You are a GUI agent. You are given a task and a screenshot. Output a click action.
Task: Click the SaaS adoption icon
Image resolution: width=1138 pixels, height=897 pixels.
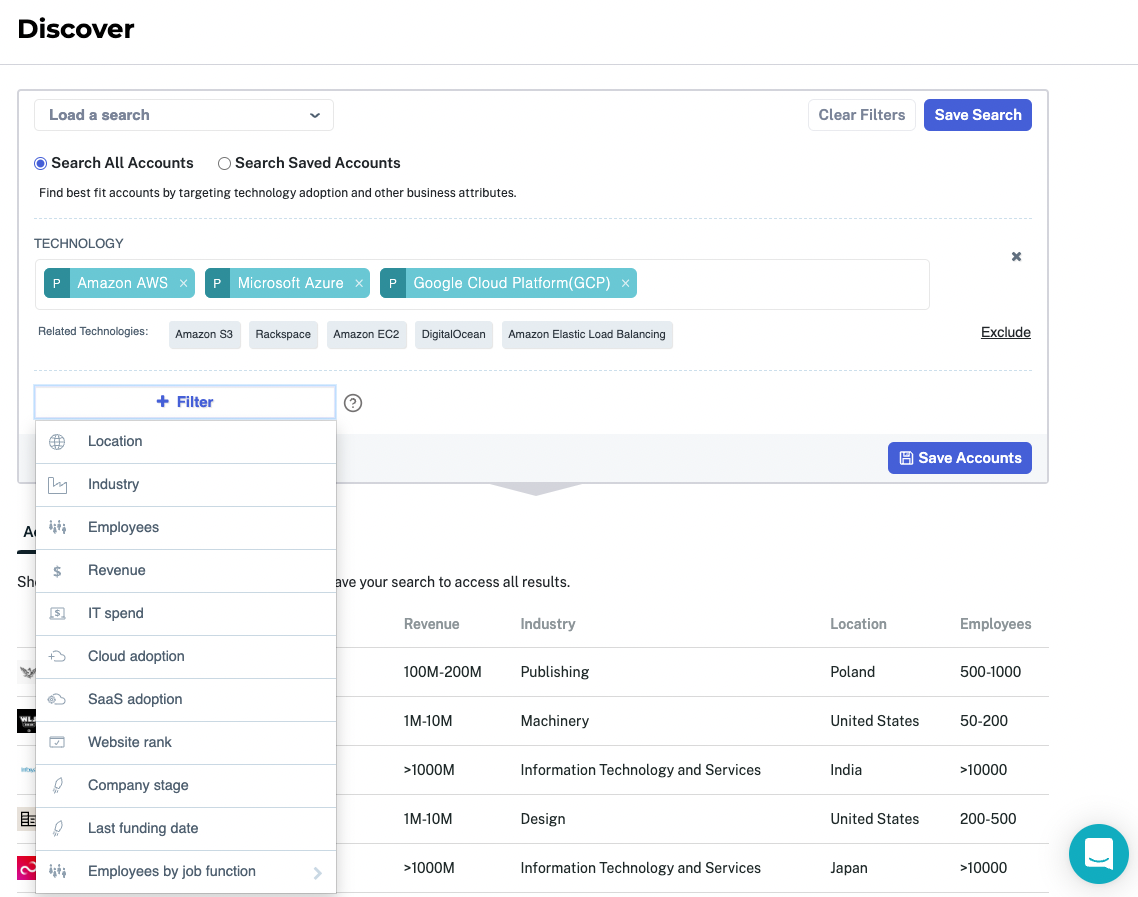point(59,699)
